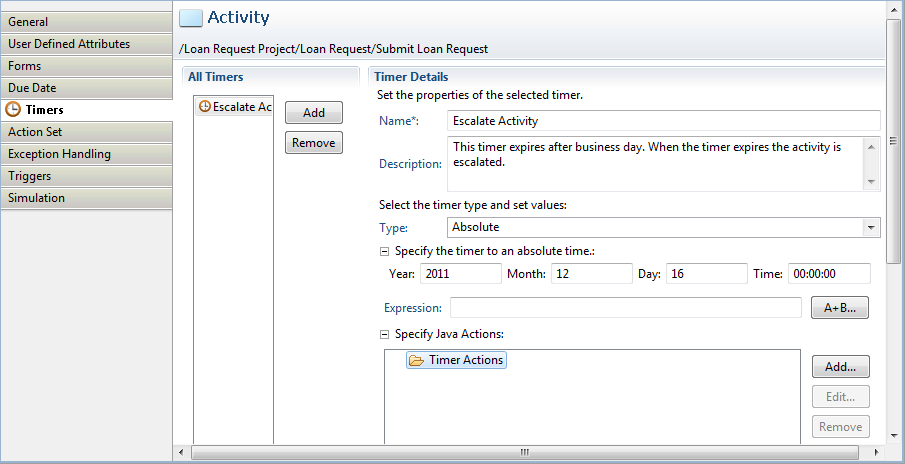This screenshot has height=464, width=905.
Task: Go to the Due Date tab
Action: (86, 88)
